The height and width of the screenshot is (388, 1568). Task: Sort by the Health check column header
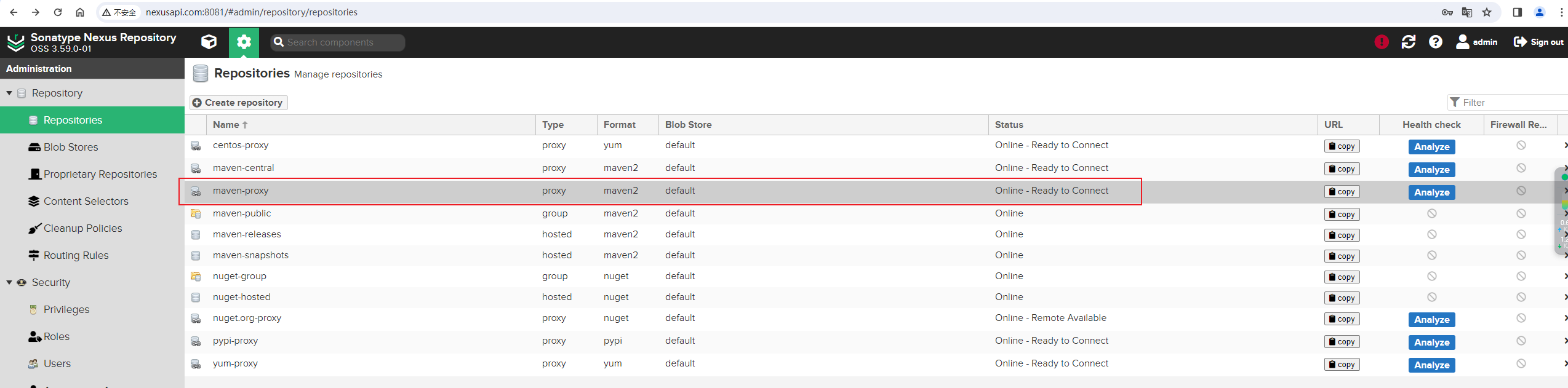(x=1431, y=125)
